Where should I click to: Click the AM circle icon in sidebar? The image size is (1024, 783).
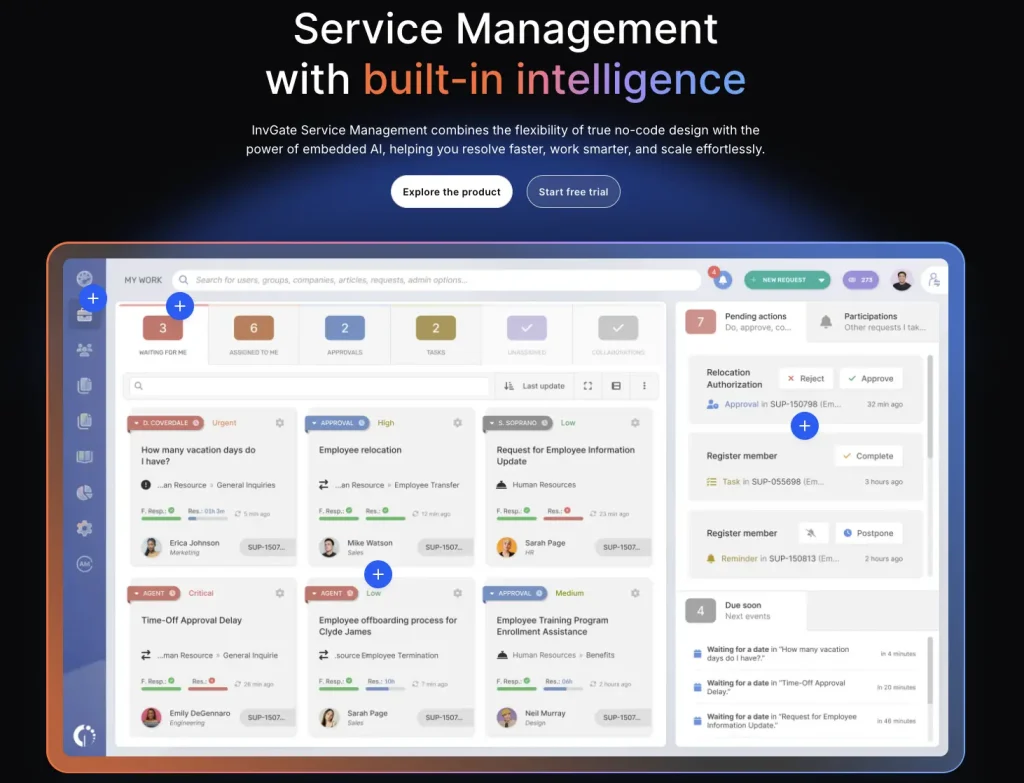click(84, 564)
